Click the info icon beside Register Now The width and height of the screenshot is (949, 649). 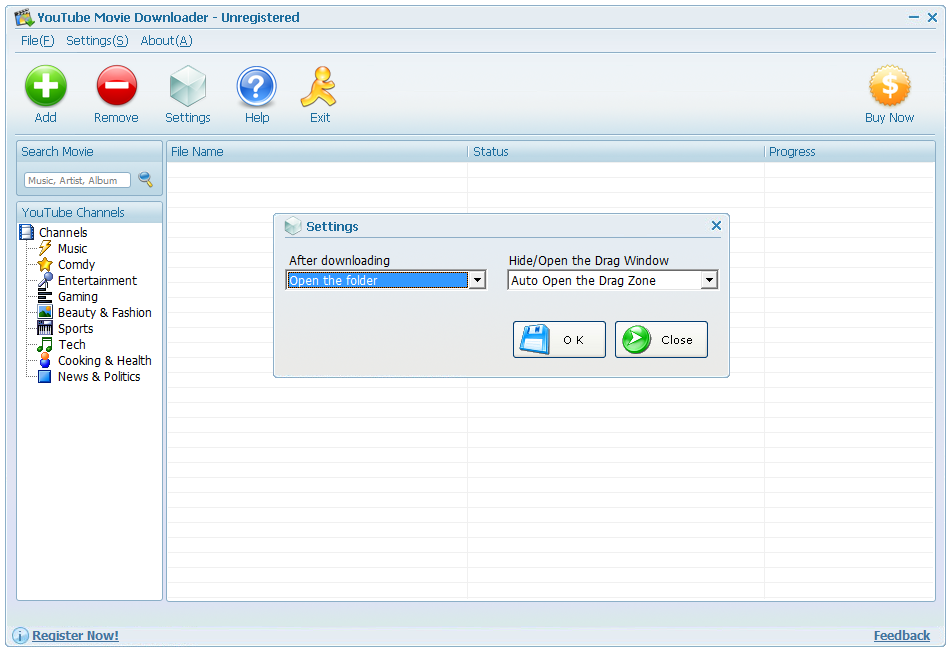21,635
